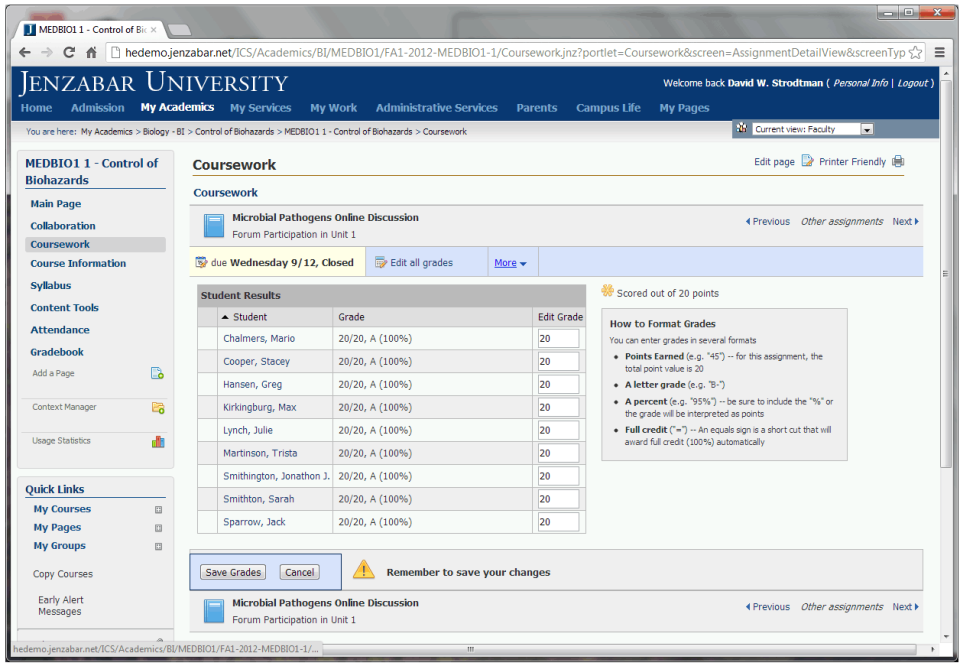Click grade field for Mario Chalmers

point(558,339)
